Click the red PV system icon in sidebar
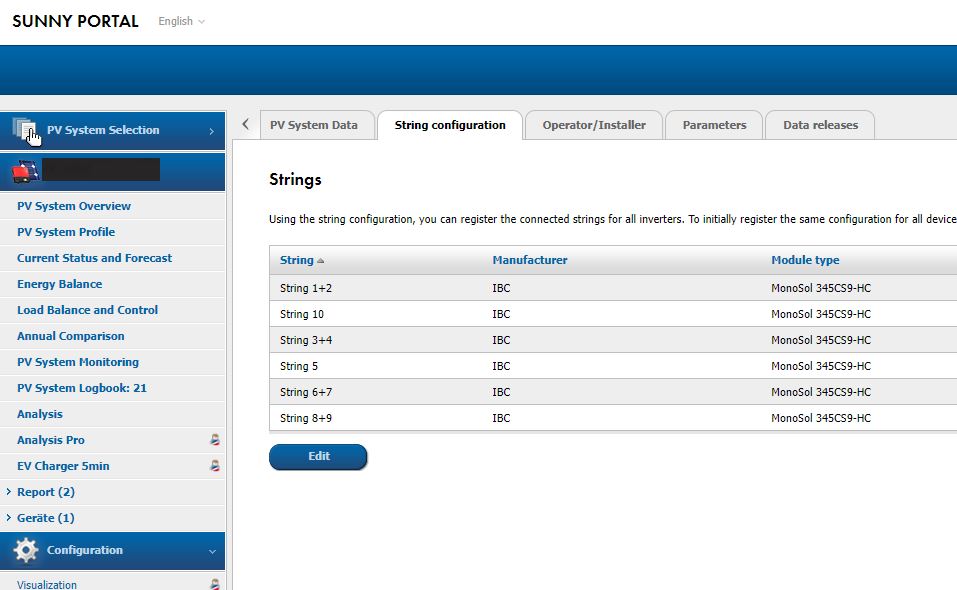 coord(24,171)
